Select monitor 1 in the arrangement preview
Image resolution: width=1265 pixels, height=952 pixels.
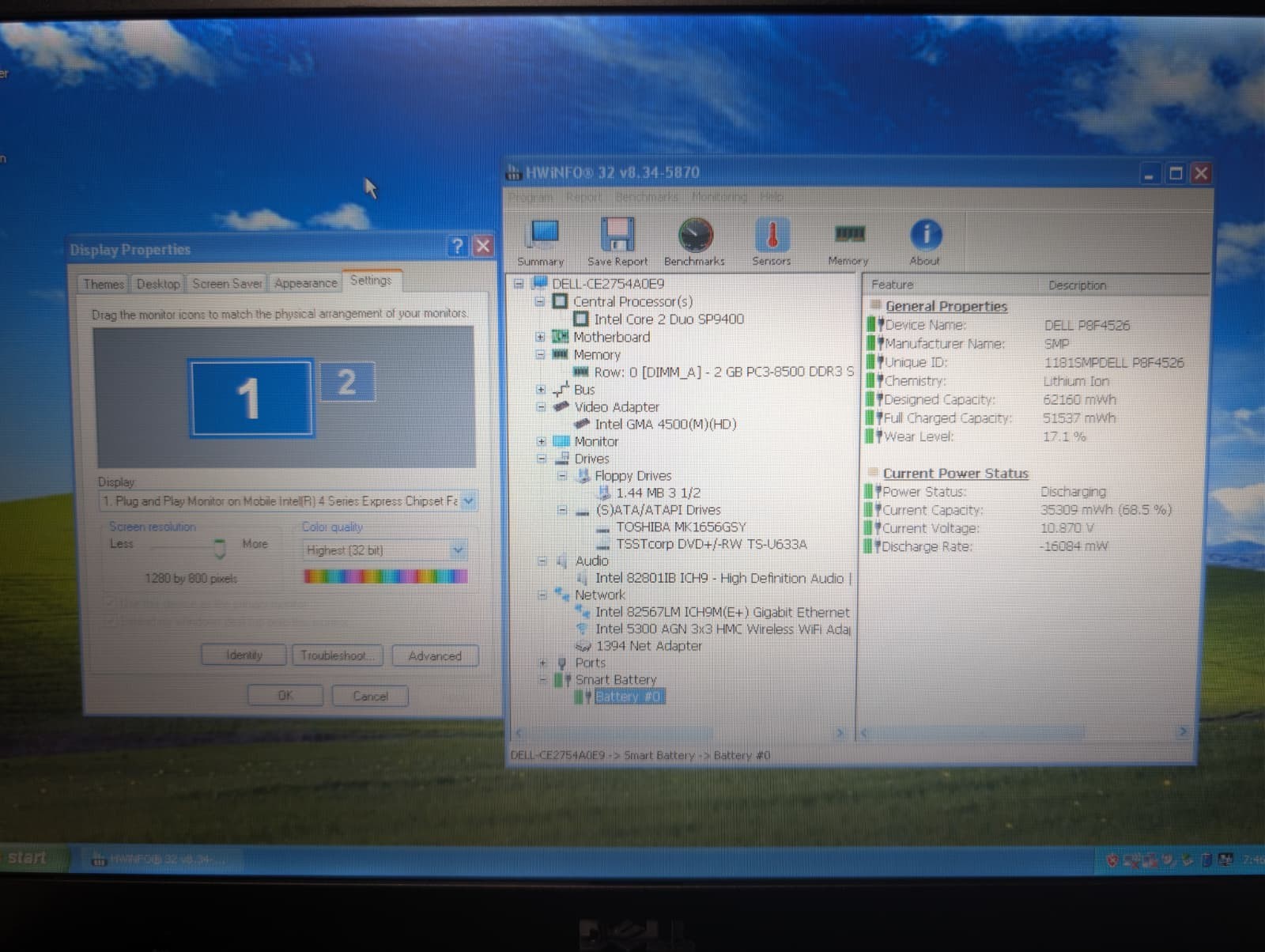coord(251,398)
